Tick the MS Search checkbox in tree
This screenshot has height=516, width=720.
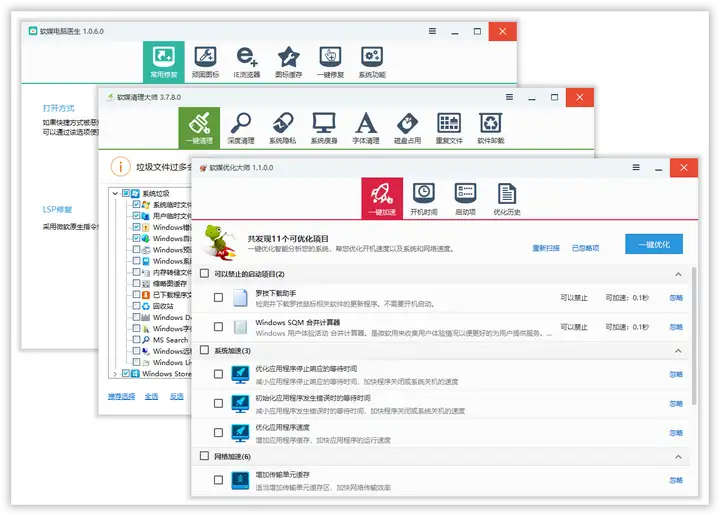(136, 339)
